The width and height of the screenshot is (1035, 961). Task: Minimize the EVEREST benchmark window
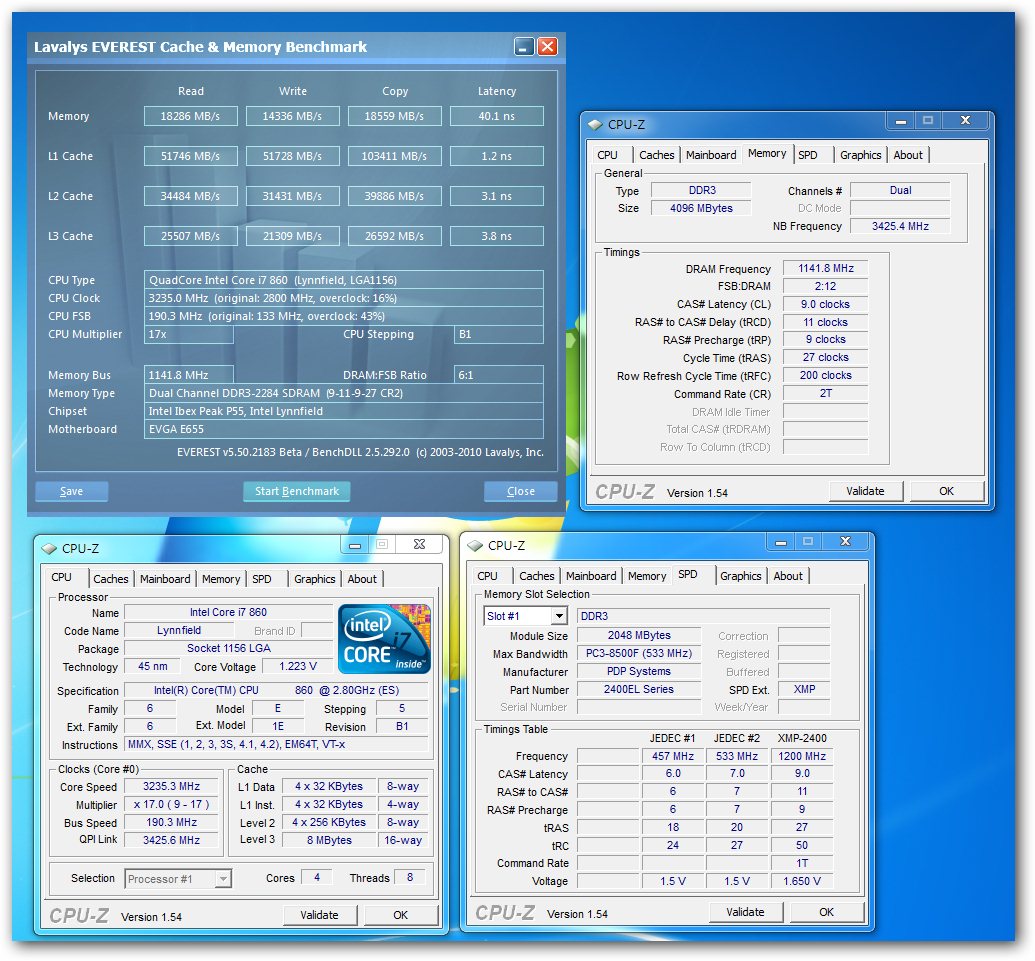524,47
